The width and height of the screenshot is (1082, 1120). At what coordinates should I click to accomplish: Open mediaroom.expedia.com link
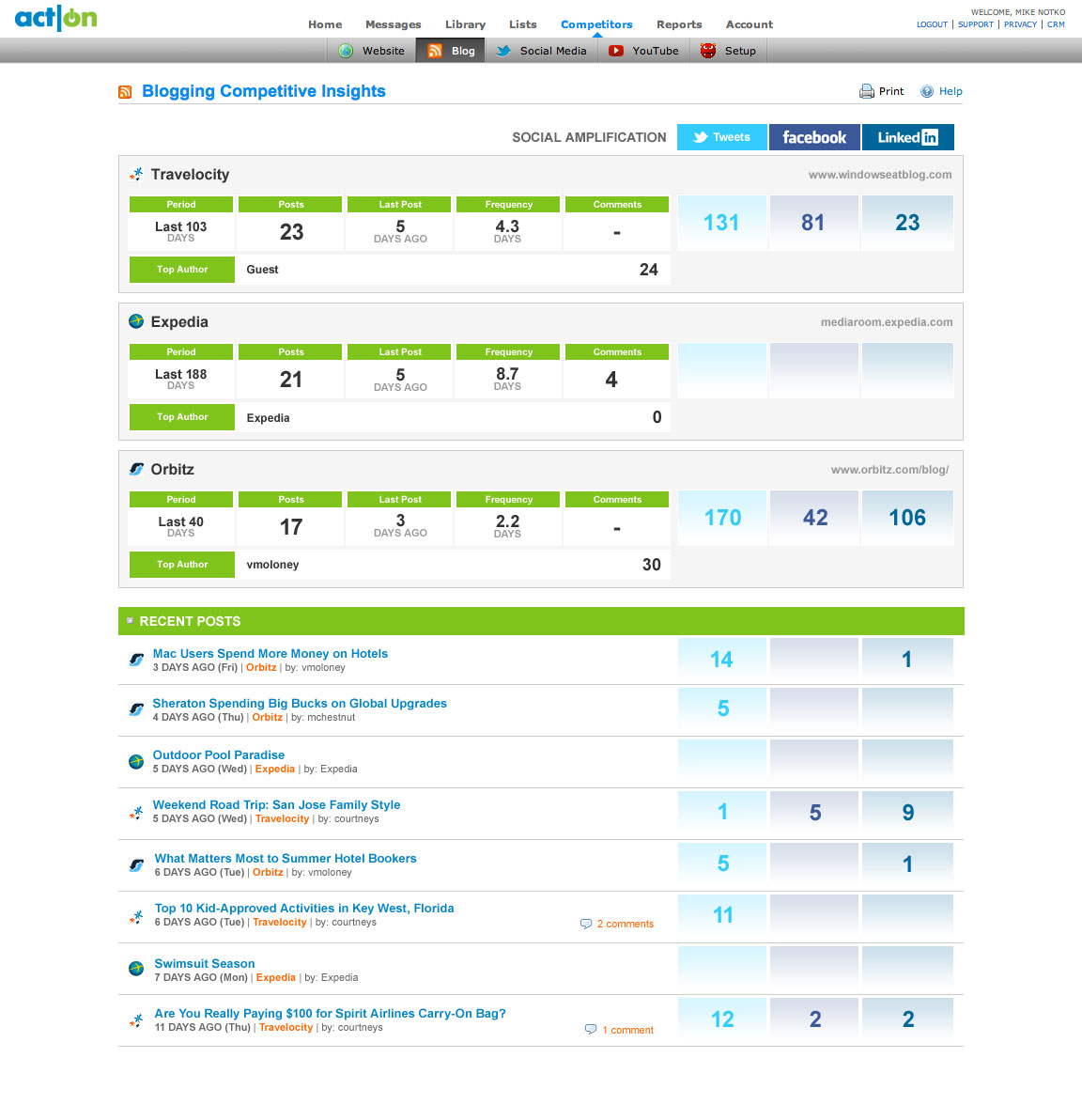pos(887,322)
